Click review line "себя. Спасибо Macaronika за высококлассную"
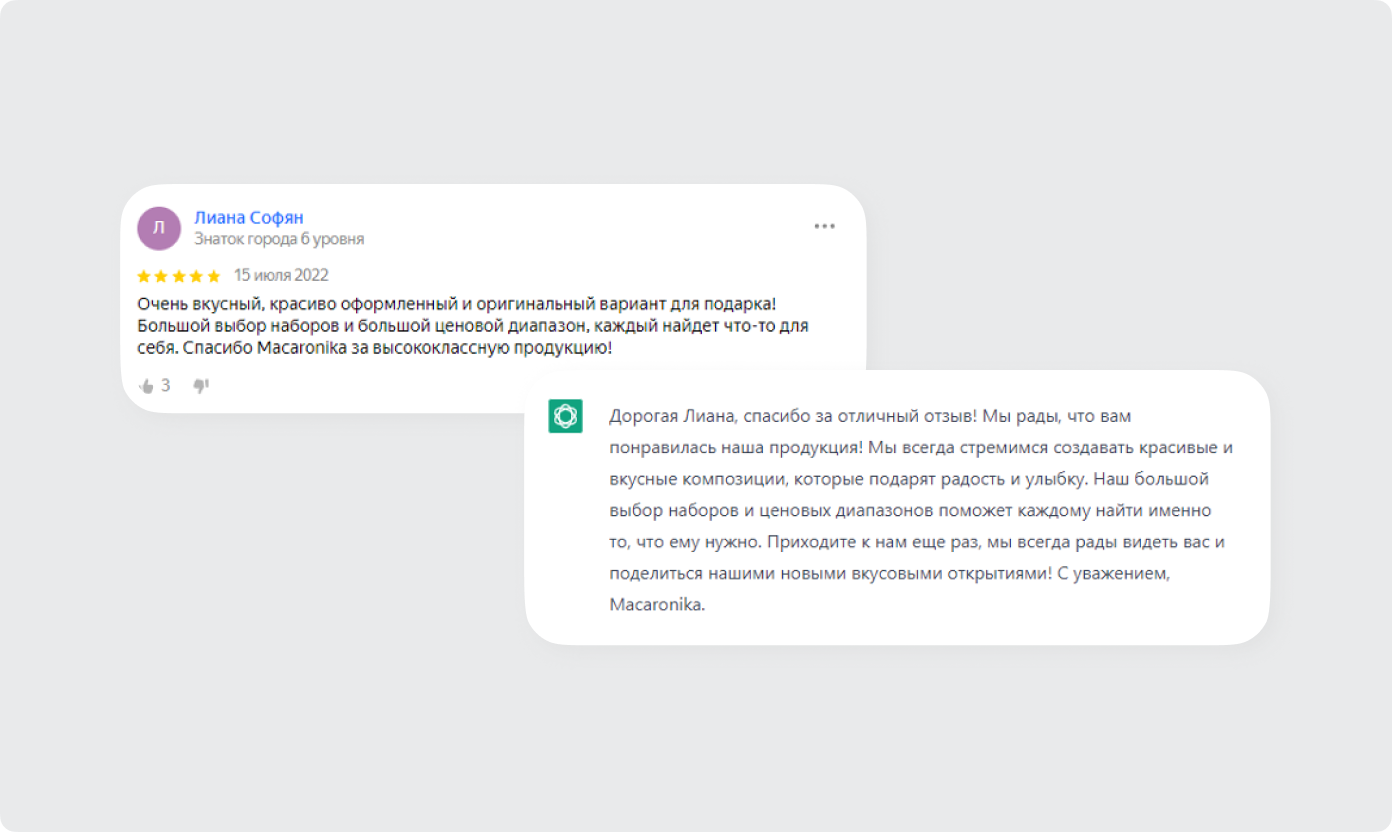The image size is (1392, 832). [374, 349]
